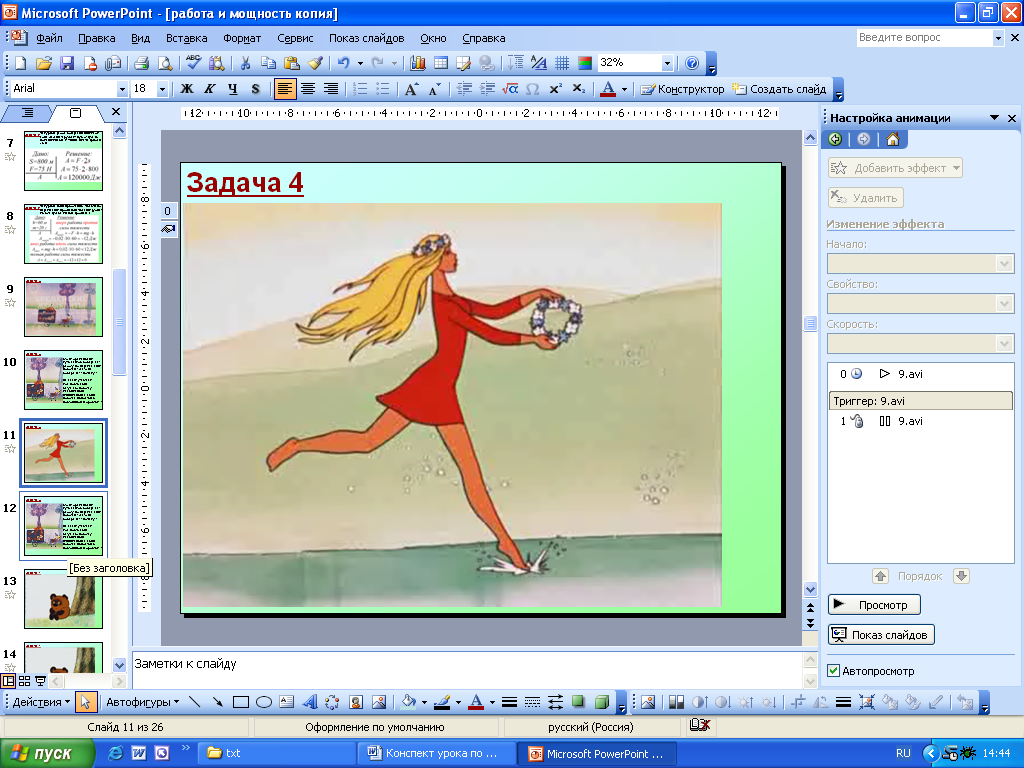Image resolution: width=1024 pixels, height=768 pixels.
Task: Open the Сервис menu
Action: (295, 38)
